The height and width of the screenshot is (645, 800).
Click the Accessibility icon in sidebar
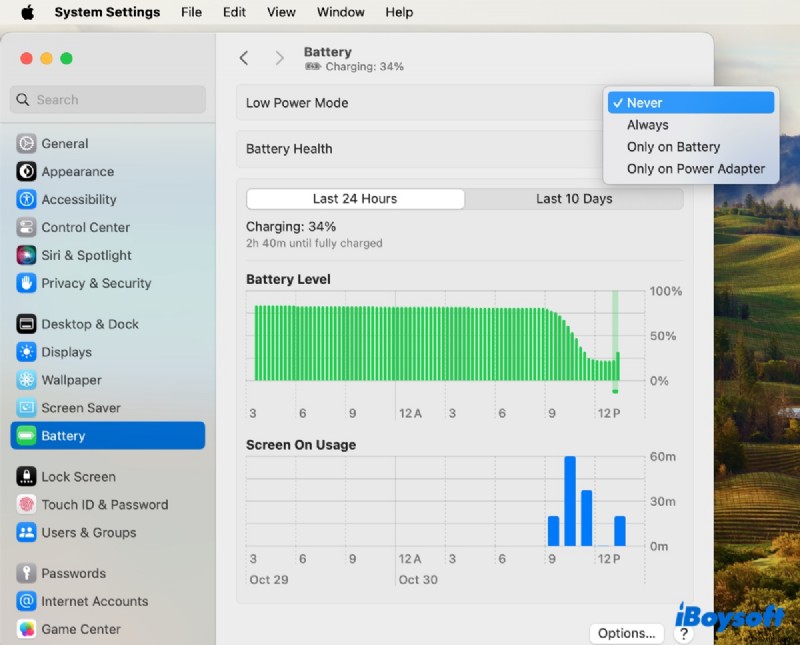(26, 199)
